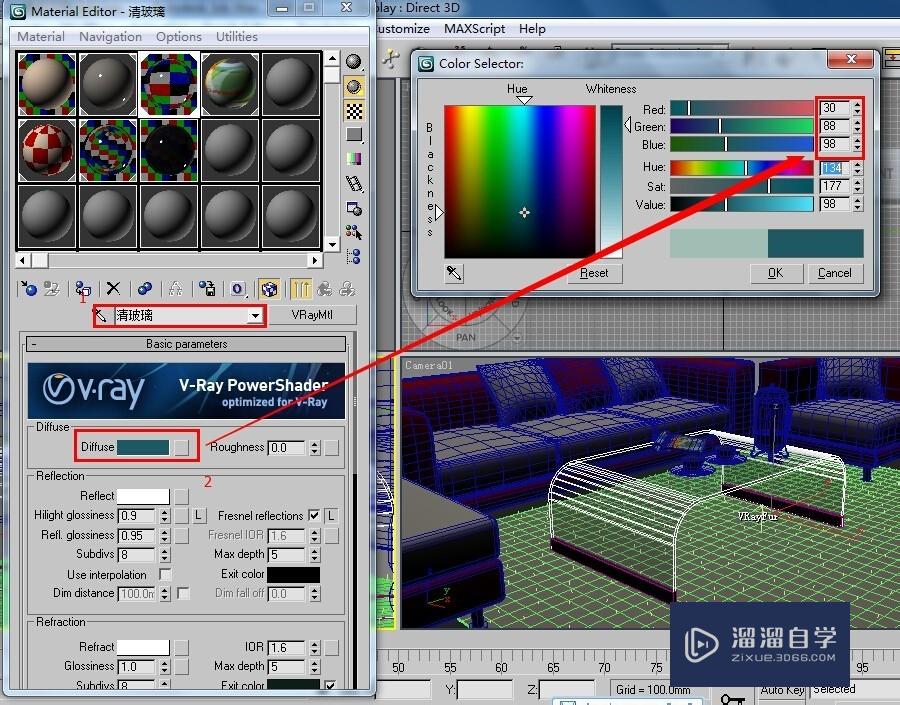Image resolution: width=900 pixels, height=705 pixels.
Task: Assign material to selection icon
Action: coord(83,288)
